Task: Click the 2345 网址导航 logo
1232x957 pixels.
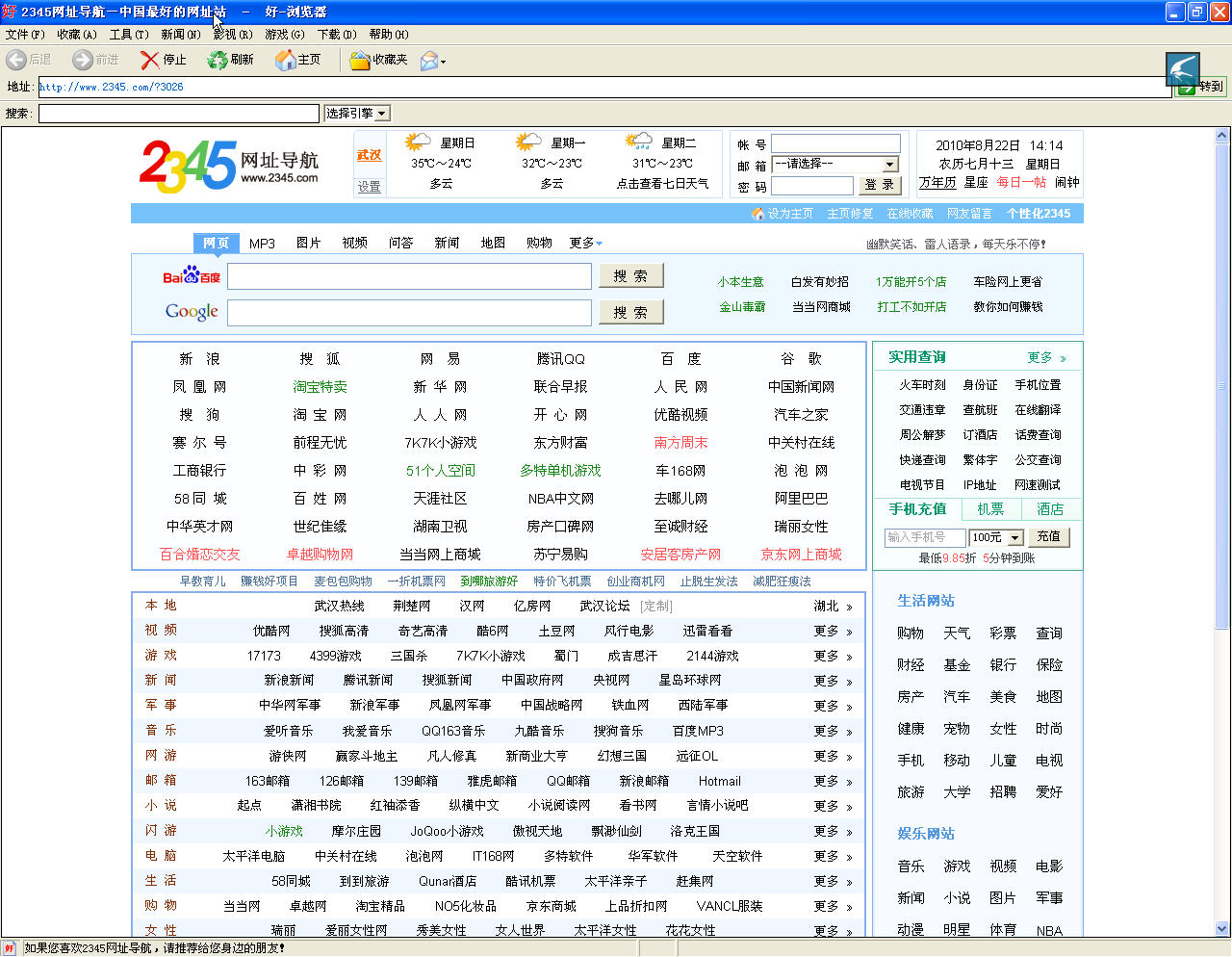Action: tap(229, 166)
